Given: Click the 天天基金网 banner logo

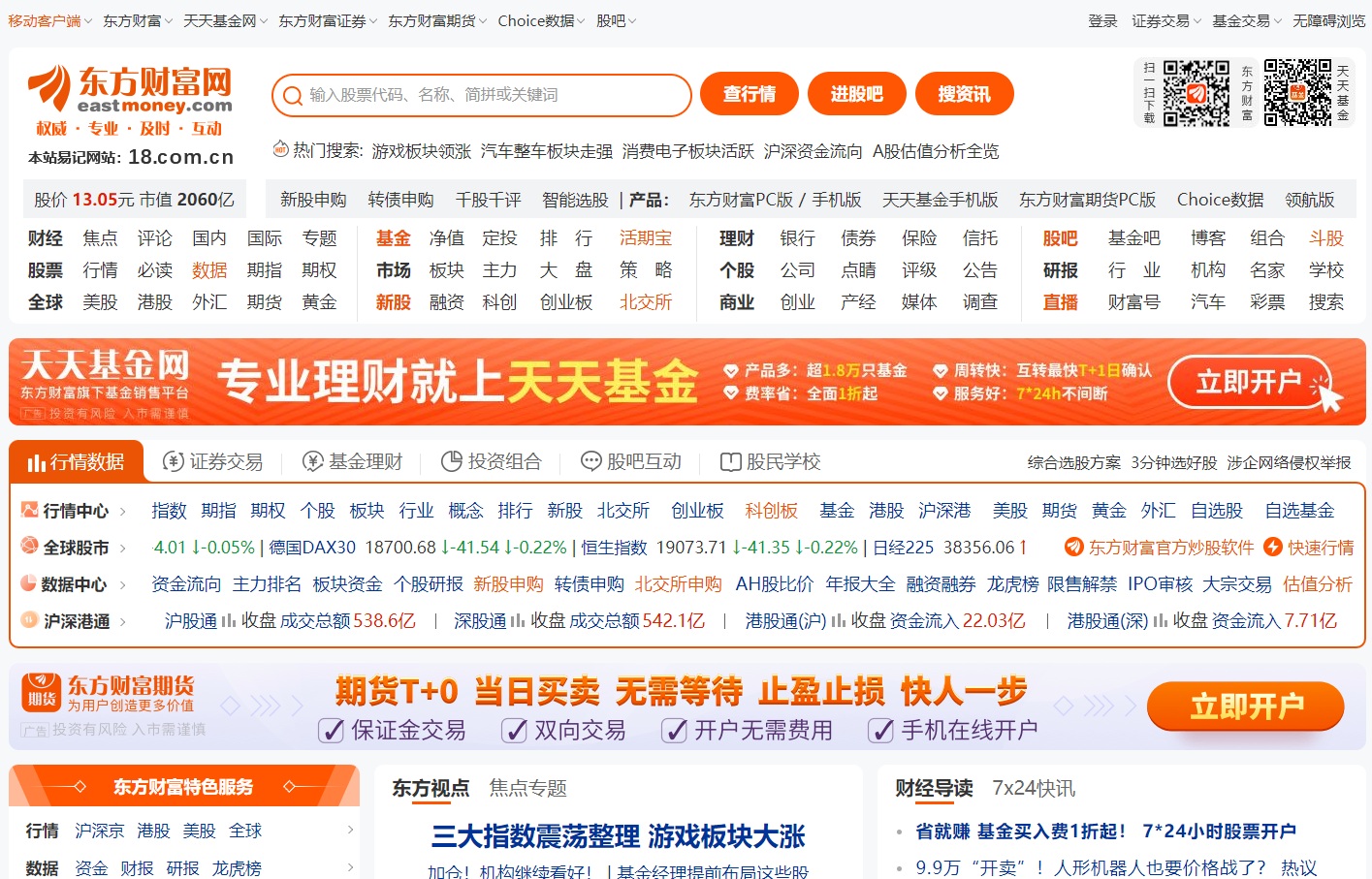Looking at the screenshot, I should click(105, 365).
